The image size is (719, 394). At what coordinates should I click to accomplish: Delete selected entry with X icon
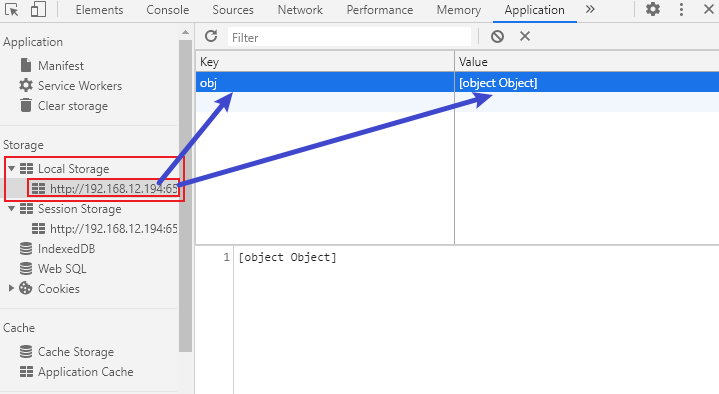pos(525,36)
